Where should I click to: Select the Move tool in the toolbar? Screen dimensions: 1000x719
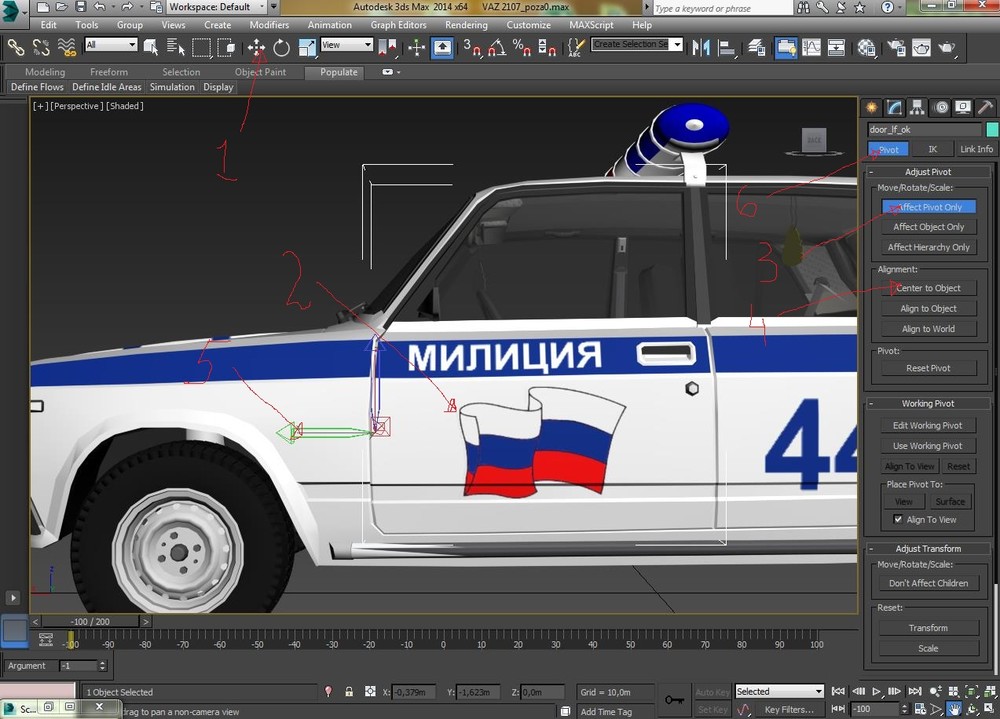(257, 46)
